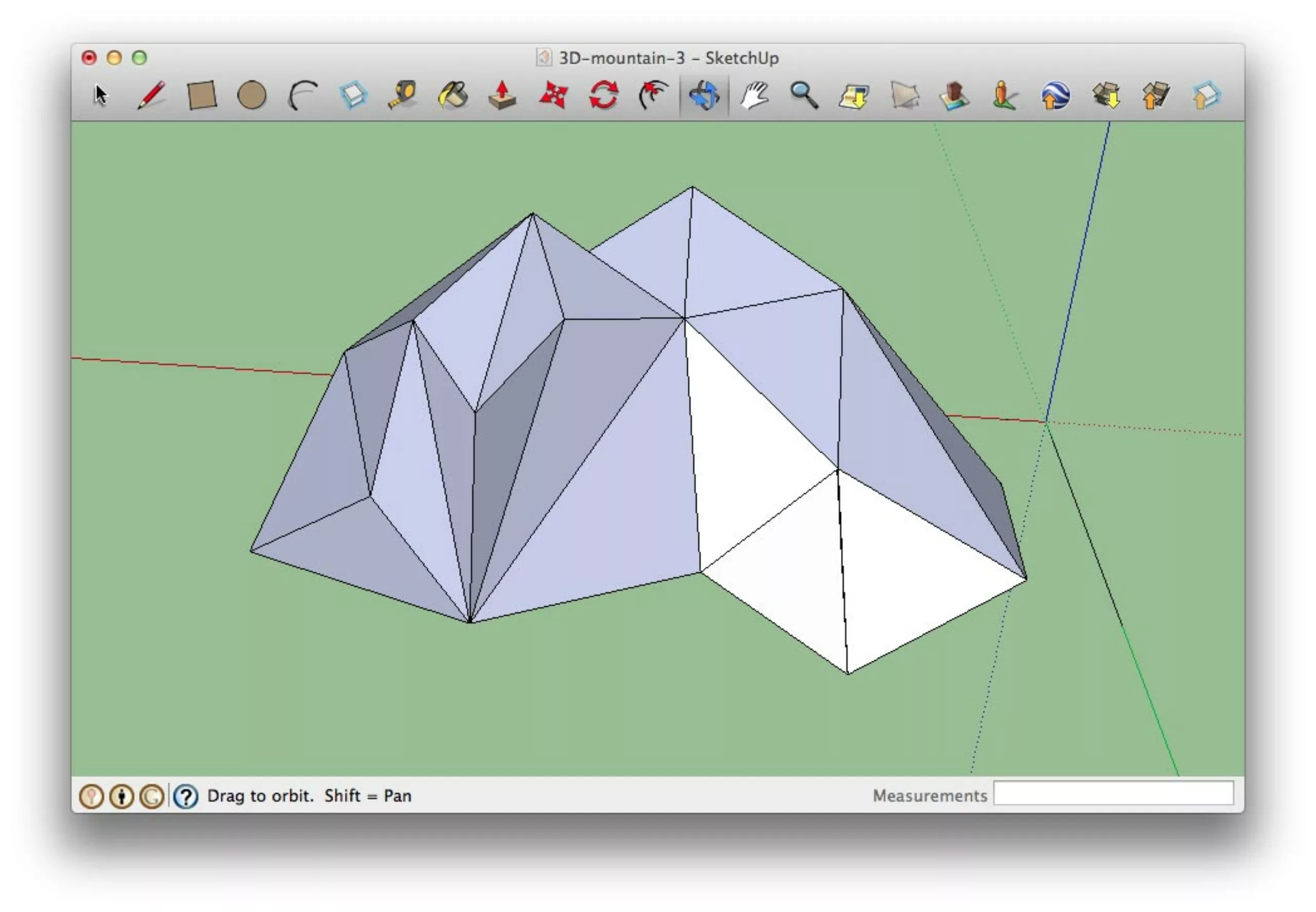Click the Add Location map icon
This screenshot has height=912, width=1316.
[x=854, y=96]
